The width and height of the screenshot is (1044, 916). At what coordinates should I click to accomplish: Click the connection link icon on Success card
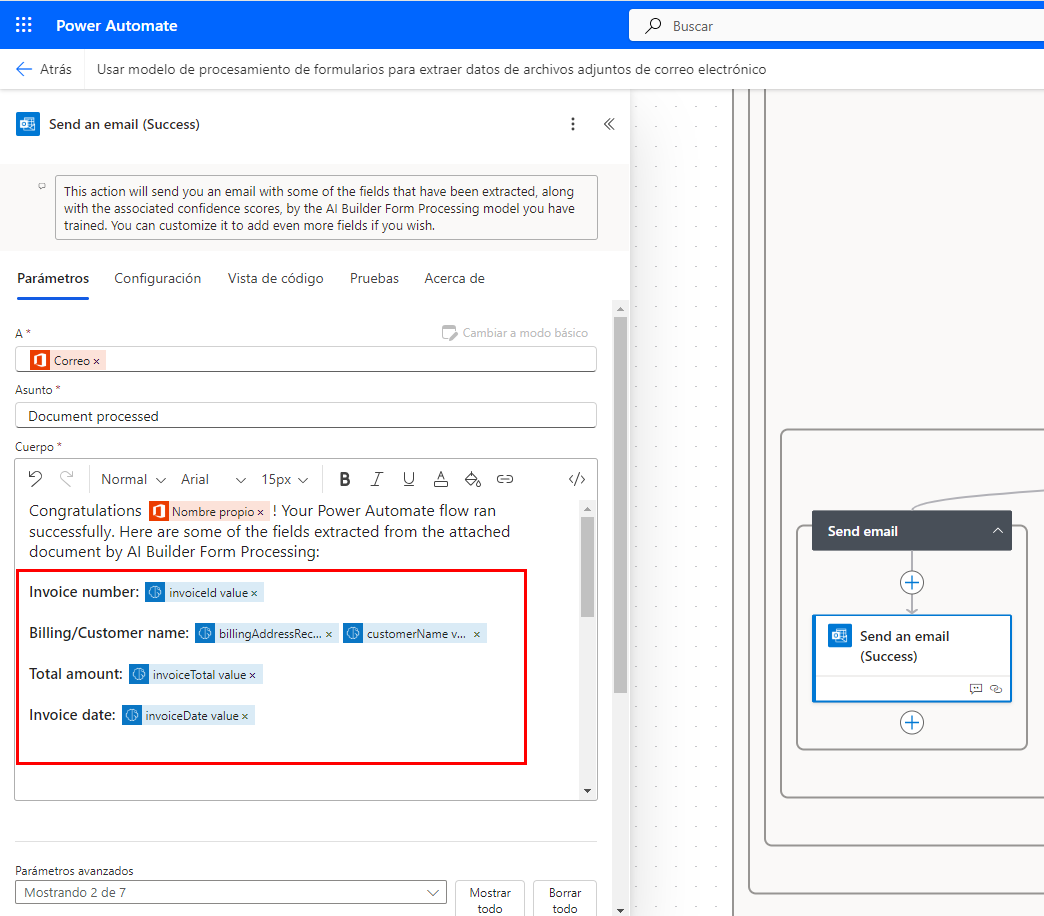tap(996, 689)
